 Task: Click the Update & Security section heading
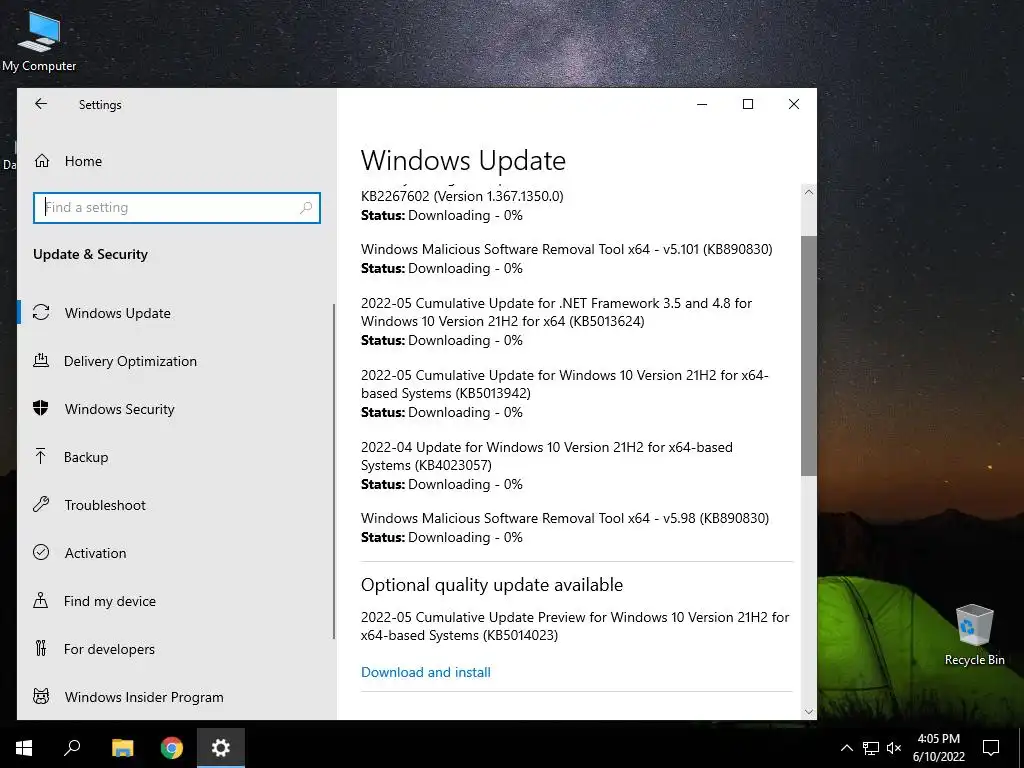point(91,254)
